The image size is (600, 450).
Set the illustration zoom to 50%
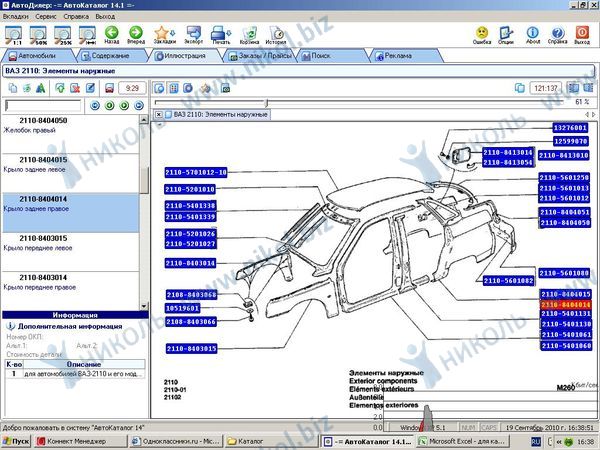[38, 36]
